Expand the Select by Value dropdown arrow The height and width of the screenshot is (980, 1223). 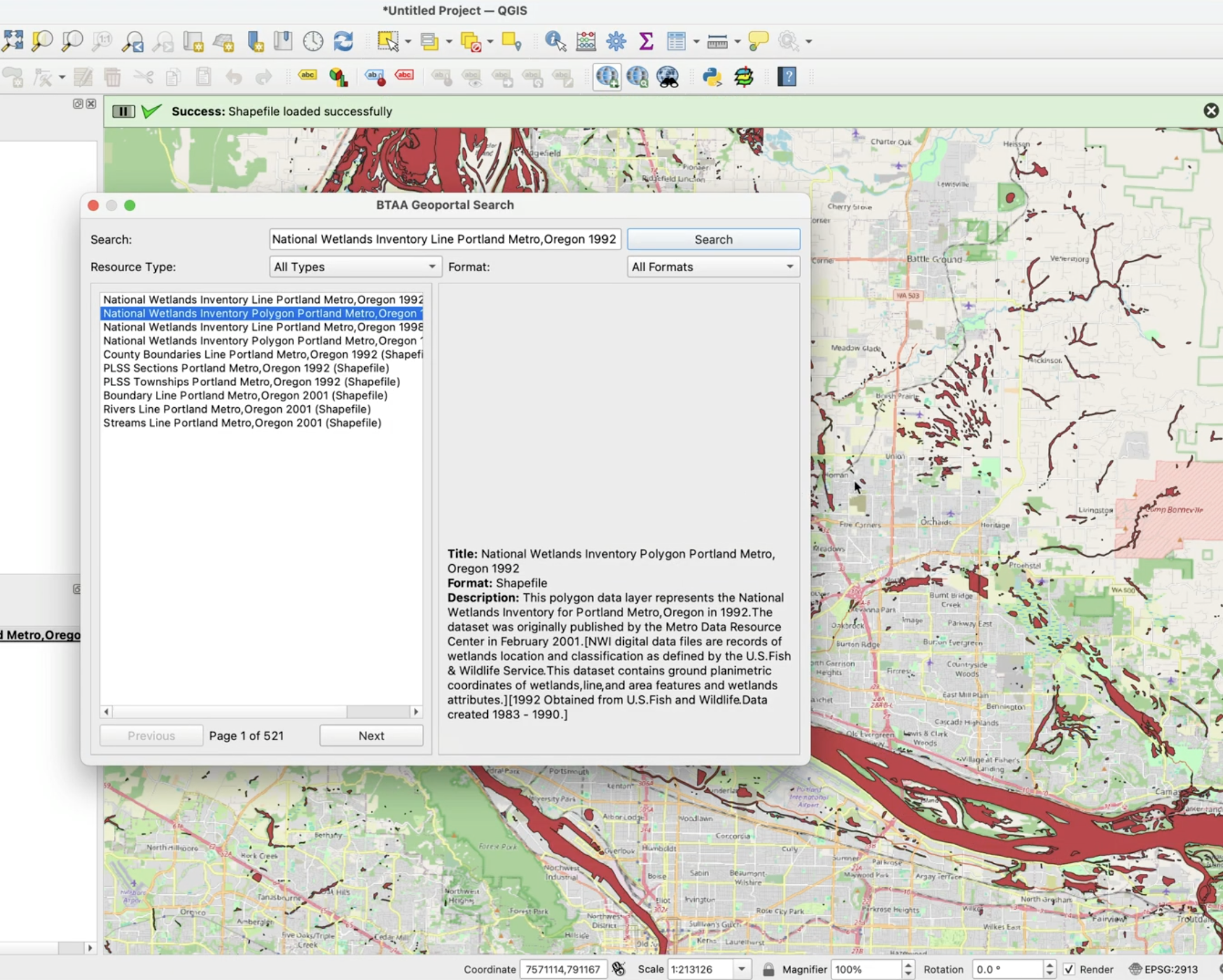(x=449, y=41)
